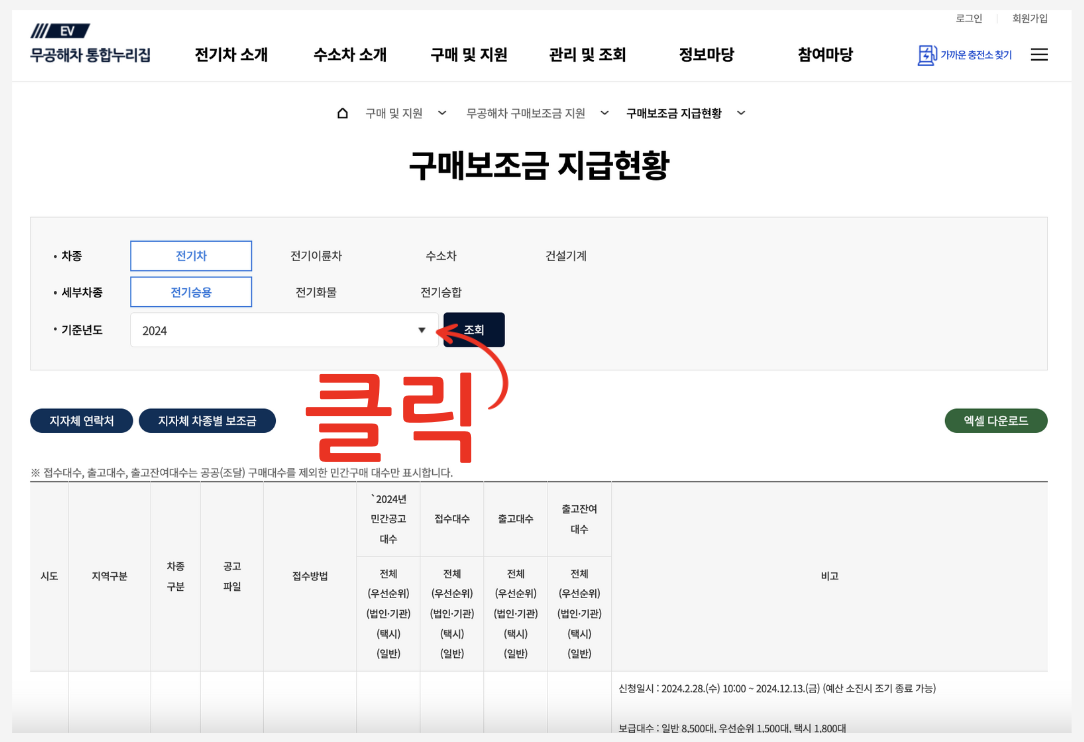Expand the 구매 및 지원 breadcrumb chevron
This screenshot has width=1084, height=742.
441,113
